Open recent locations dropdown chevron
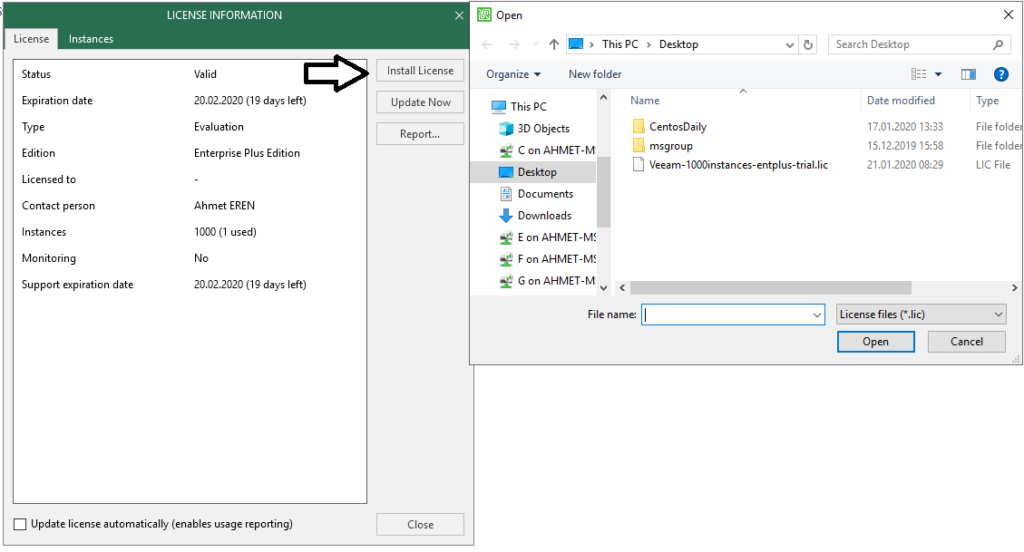Screen dimensions: 1024x552 536,44
